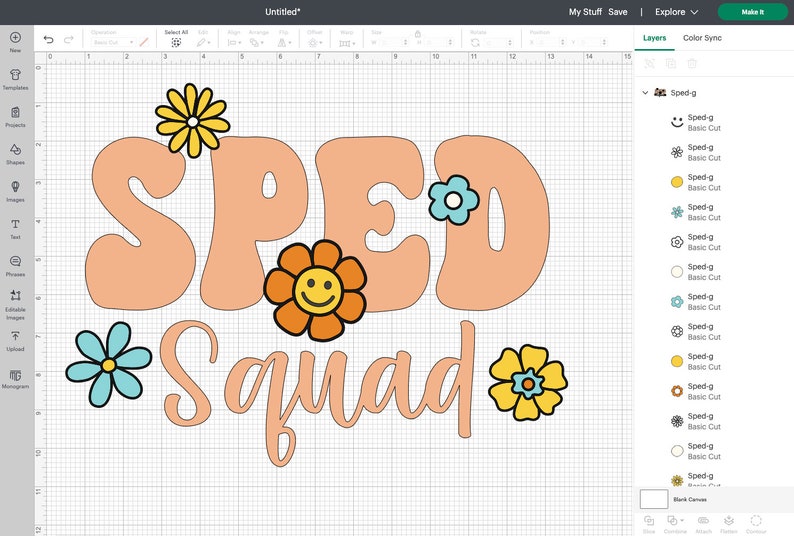Viewport: 794px width, 536px height.
Task: Click the Squad script text on canvas
Action: 318,393
